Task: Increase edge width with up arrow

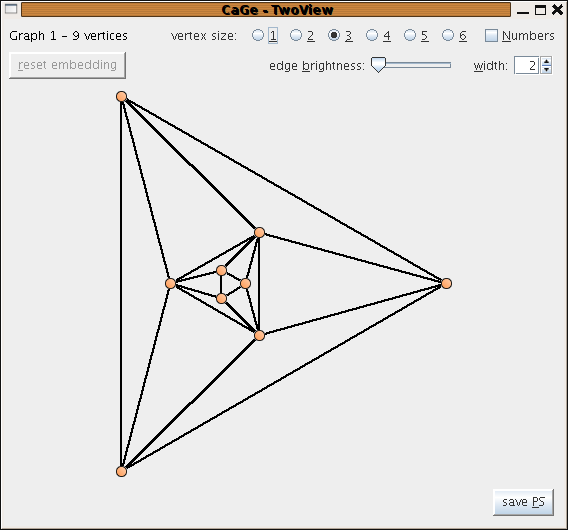Action: point(546,61)
